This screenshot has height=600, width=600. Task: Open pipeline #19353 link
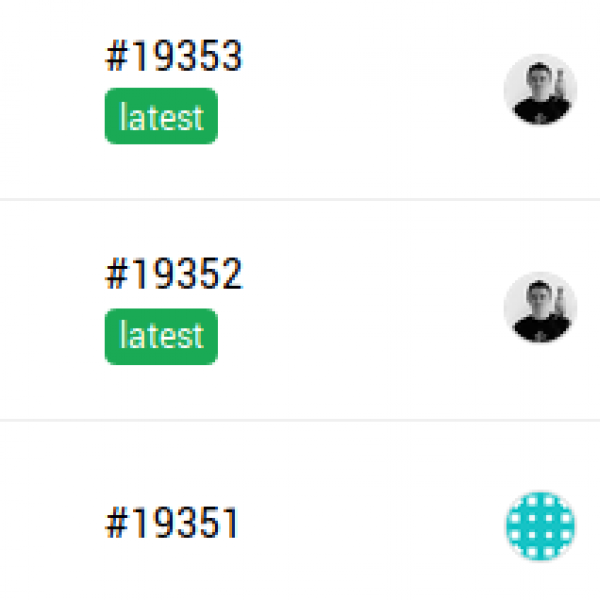173,57
